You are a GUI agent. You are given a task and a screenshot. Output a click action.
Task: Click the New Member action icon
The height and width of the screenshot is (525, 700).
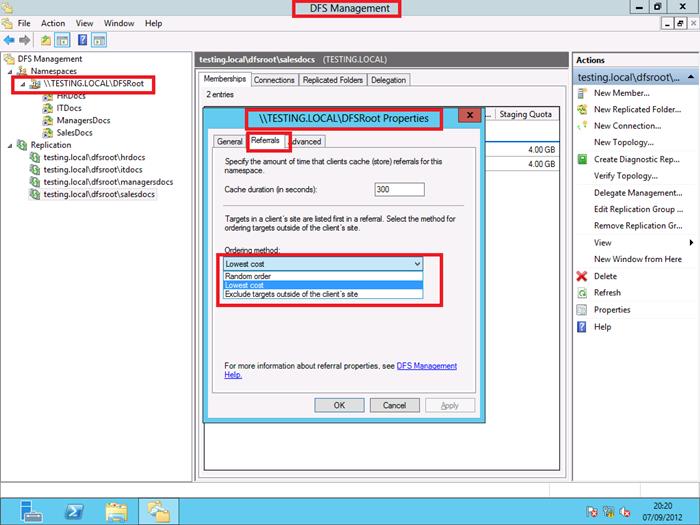point(582,93)
